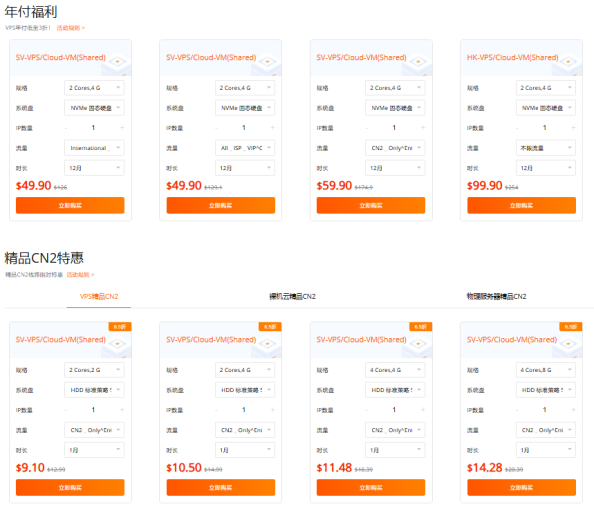The width and height of the screenshot is (594, 511).
Task: Click the HK-VPS/Cloud-VM(Shared) card title
Action: pos(513,58)
